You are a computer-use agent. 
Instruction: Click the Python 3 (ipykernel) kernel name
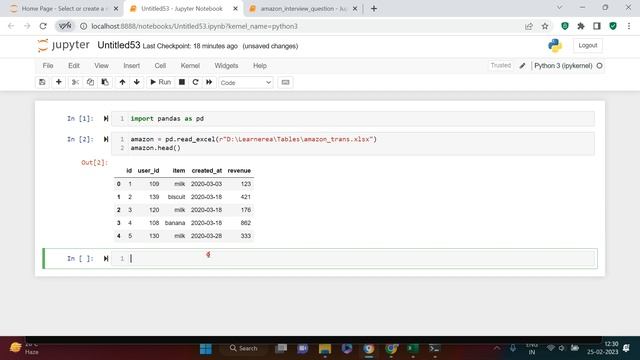point(563,66)
